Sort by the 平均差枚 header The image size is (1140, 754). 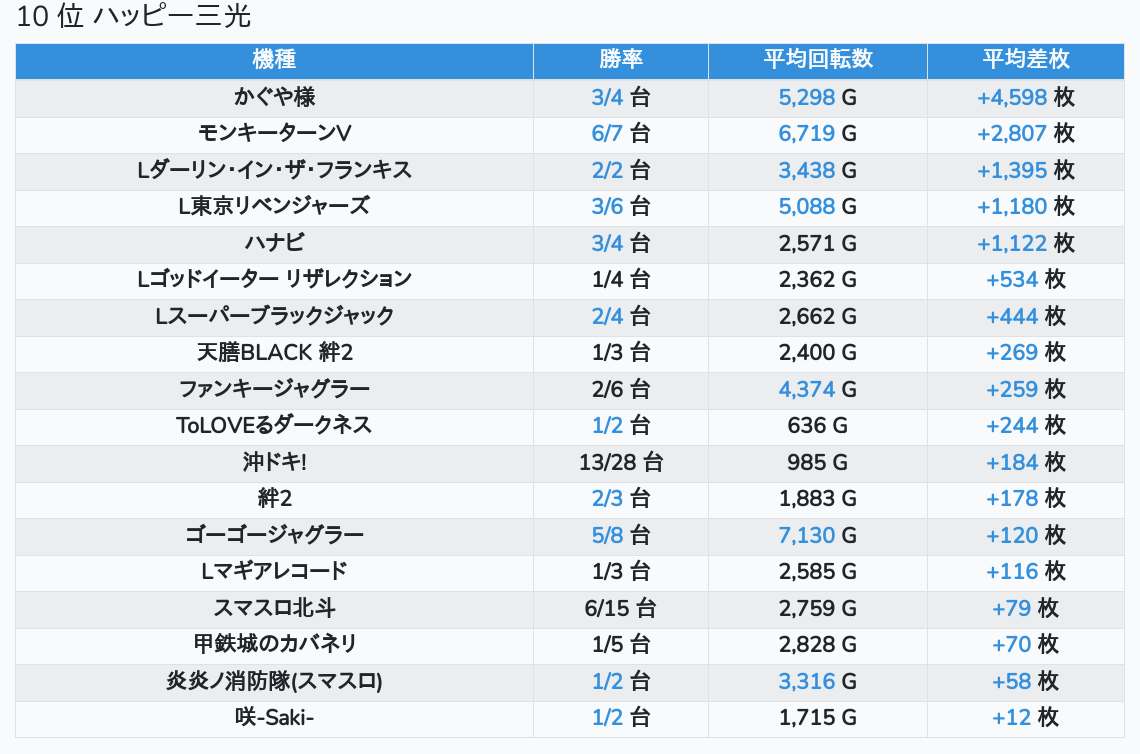click(x=1025, y=60)
